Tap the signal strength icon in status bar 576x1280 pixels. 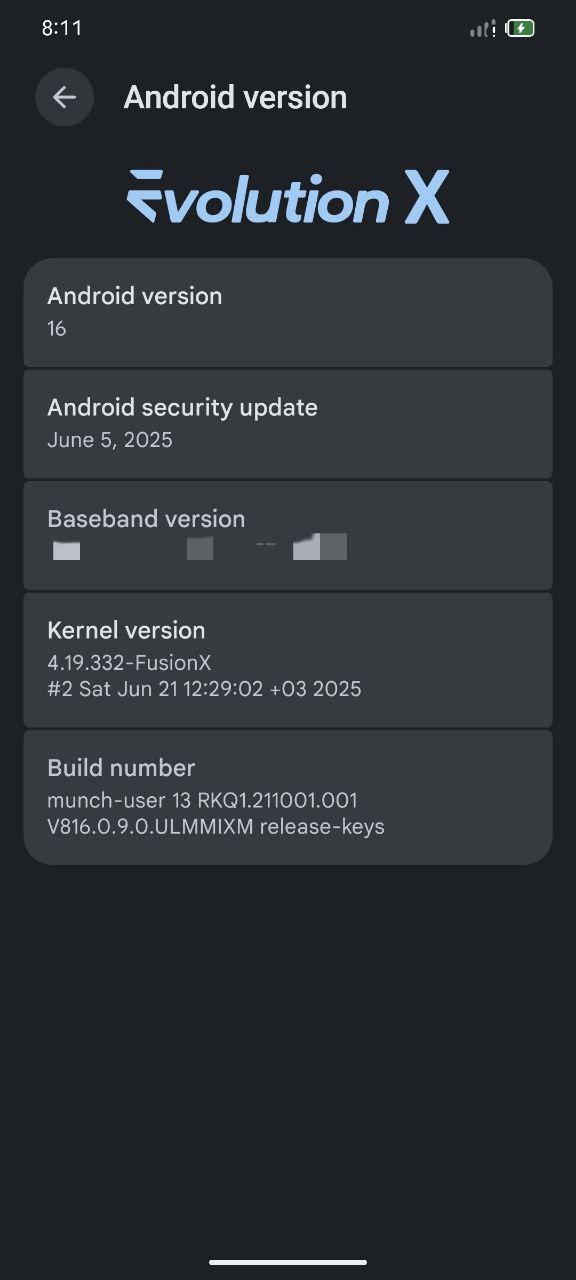[483, 28]
